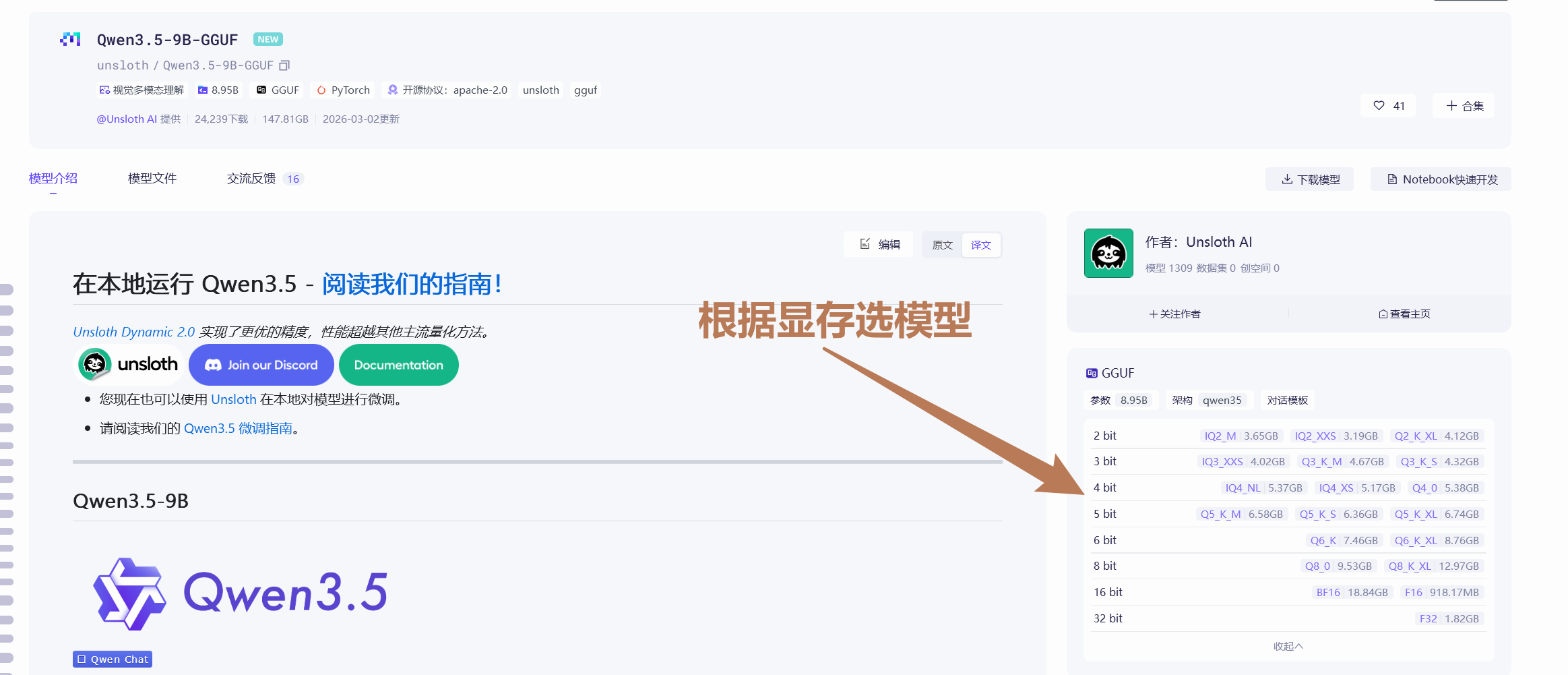Click the 24,239下载 count
Image resolution: width=1568 pixels, height=675 pixels.
(221, 119)
